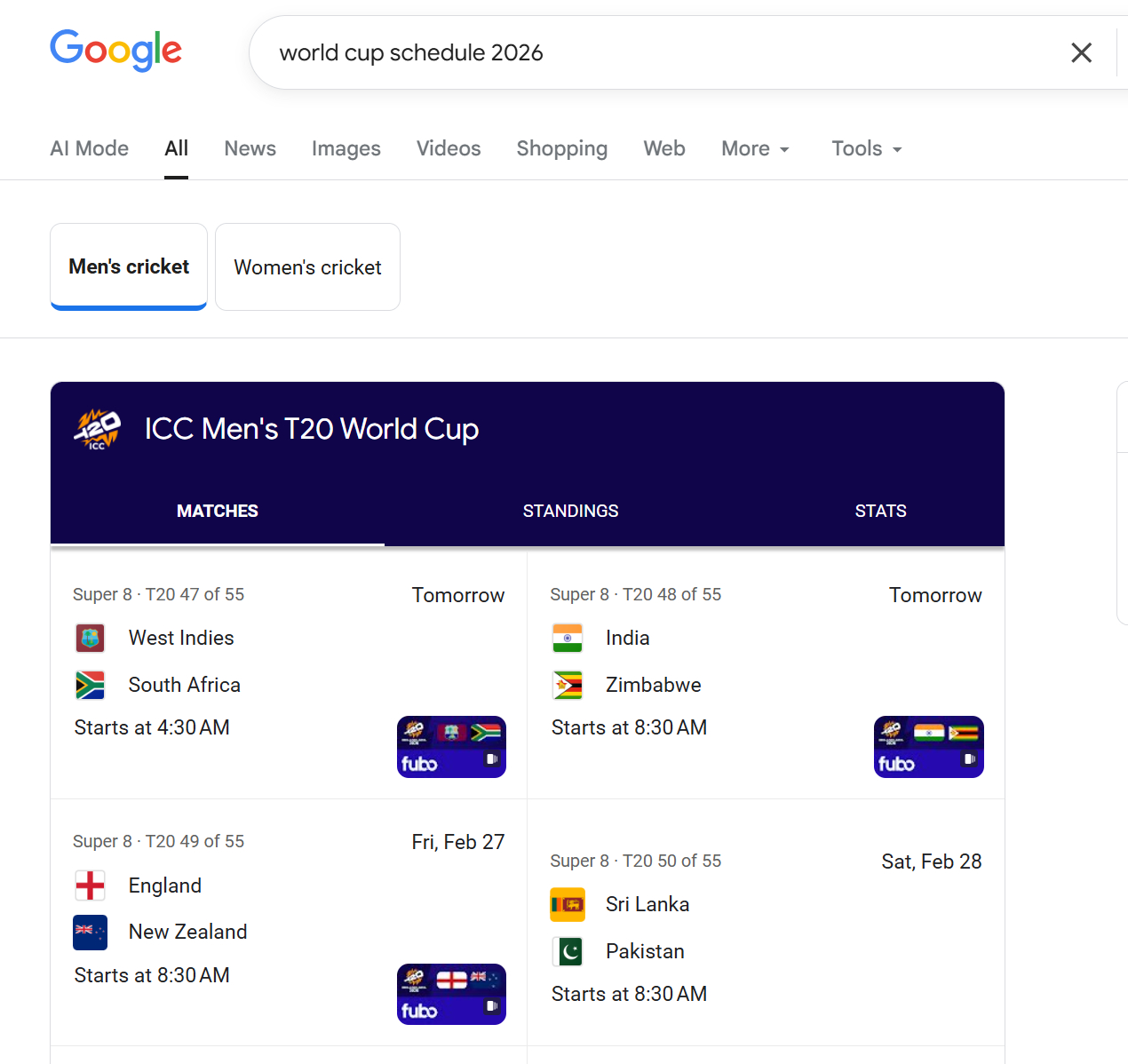Click the search query input field
Image resolution: width=1128 pixels, height=1064 pixels.
[657, 53]
